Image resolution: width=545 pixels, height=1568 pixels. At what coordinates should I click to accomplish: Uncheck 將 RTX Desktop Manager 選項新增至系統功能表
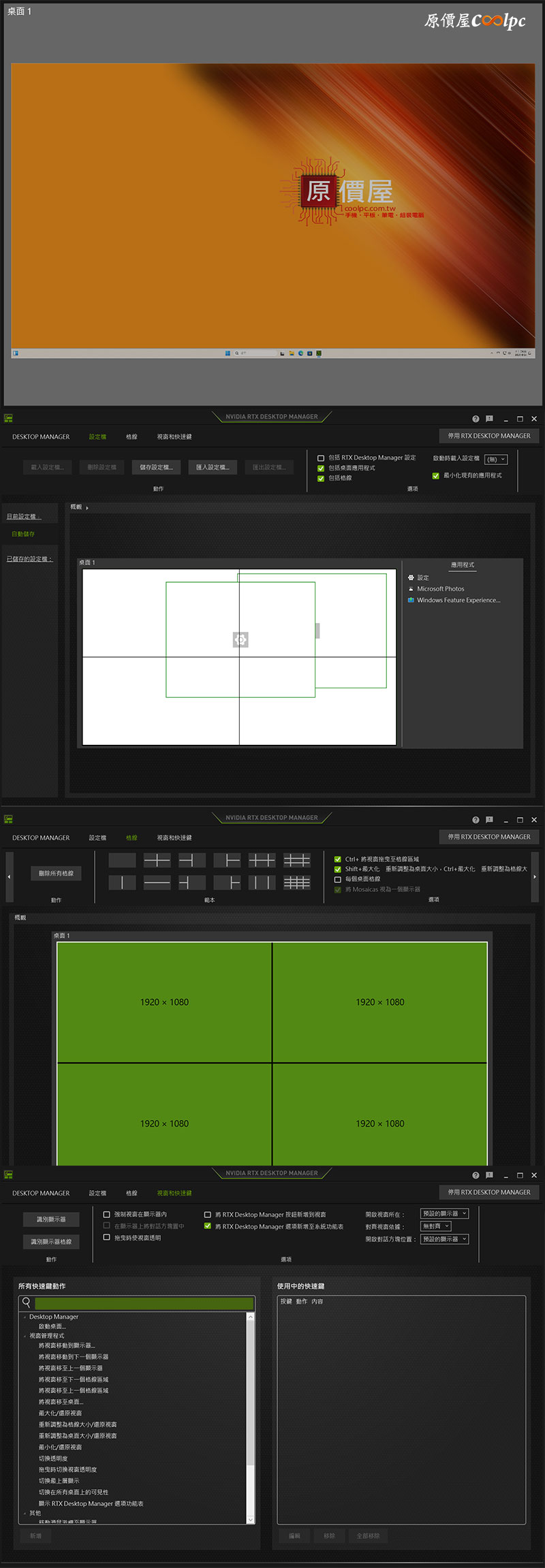tap(208, 1226)
